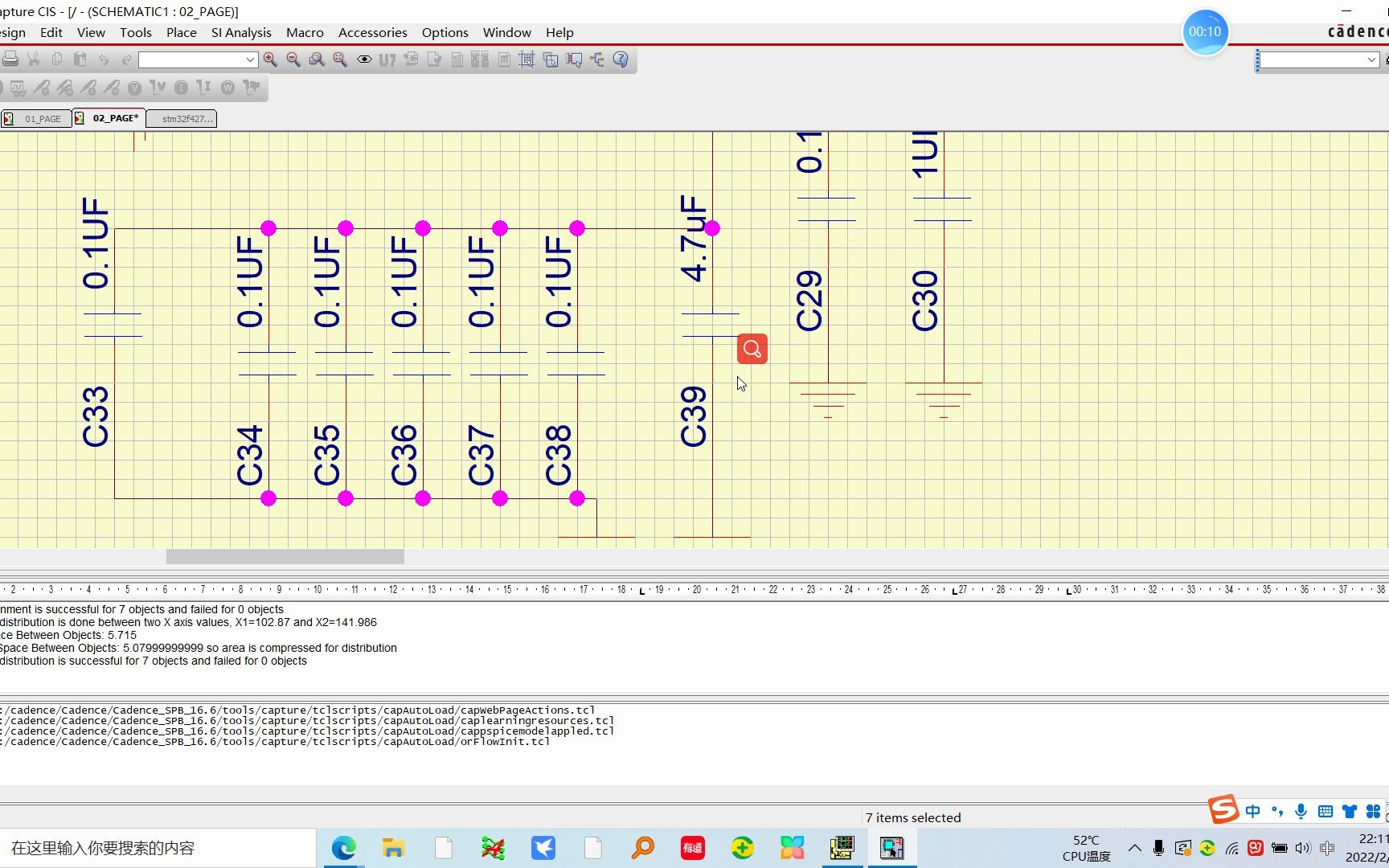The height and width of the screenshot is (868, 1389).
Task: Click the Project Manager tree icon
Action: 597,59
